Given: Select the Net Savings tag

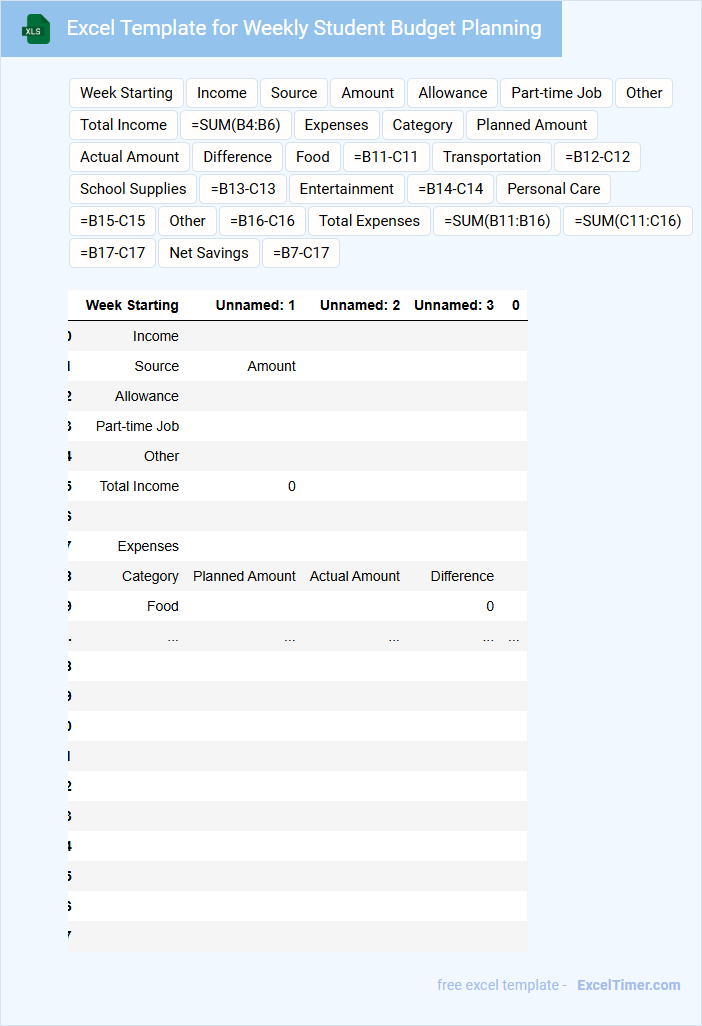Looking at the screenshot, I should (x=209, y=253).
